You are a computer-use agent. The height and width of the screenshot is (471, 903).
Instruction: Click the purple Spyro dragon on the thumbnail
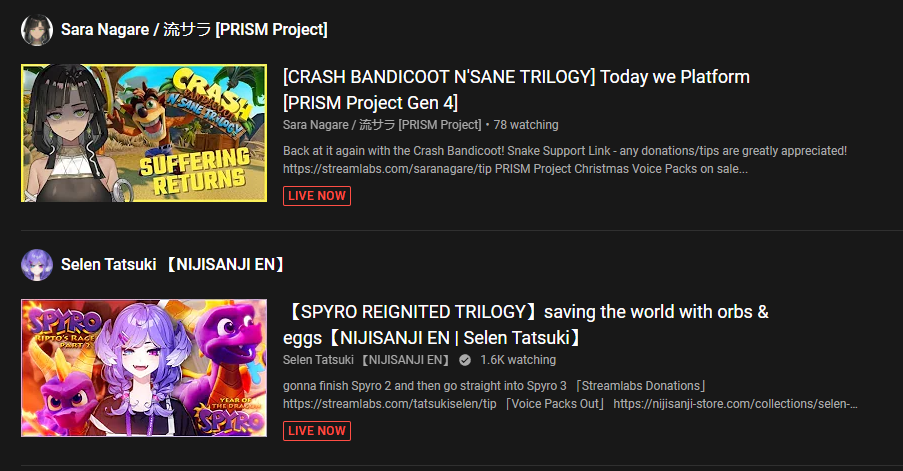tap(228, 345)
